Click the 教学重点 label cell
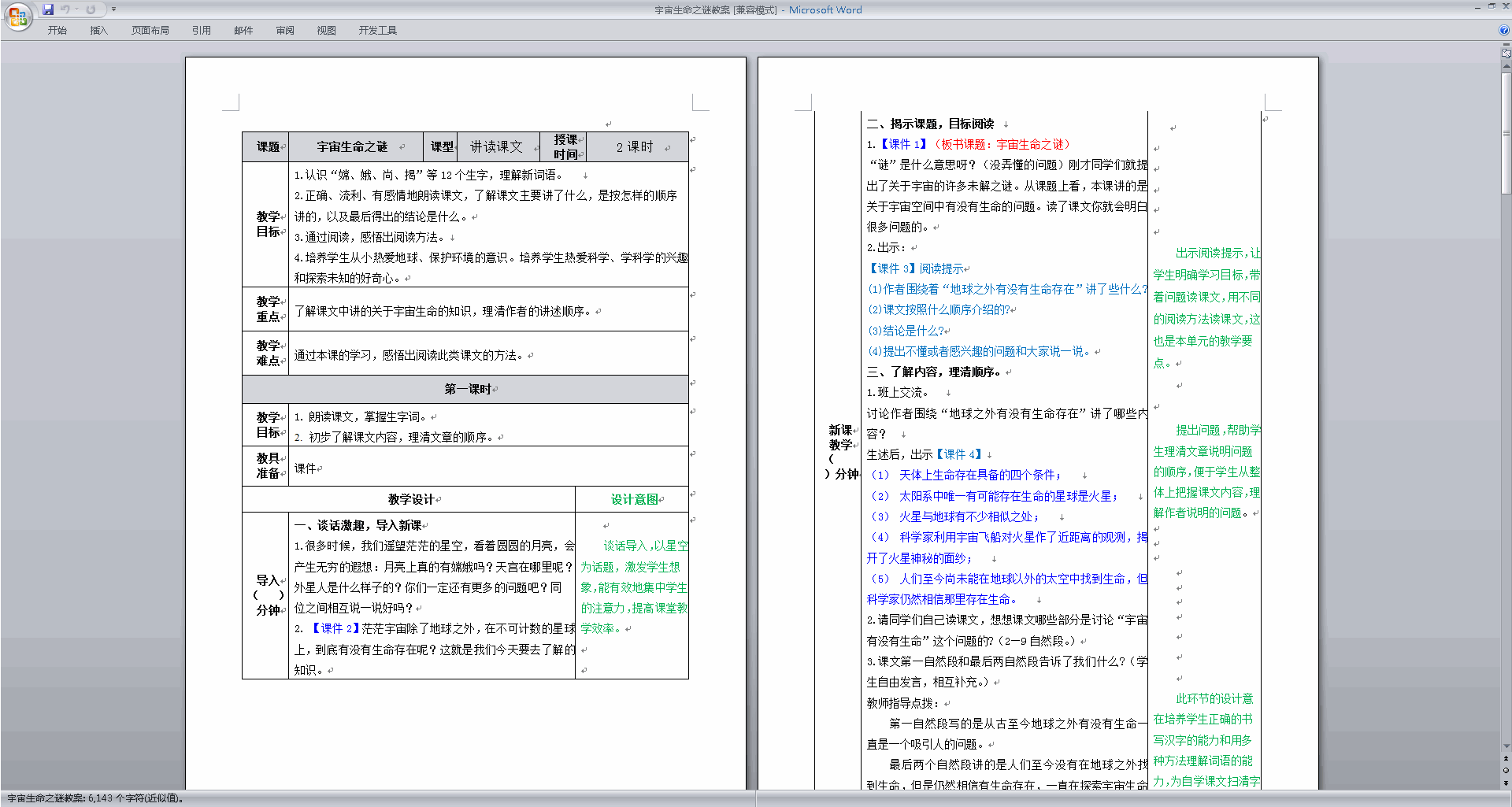Viewport: 1512px width, 807px height. [x=266, y=309]
